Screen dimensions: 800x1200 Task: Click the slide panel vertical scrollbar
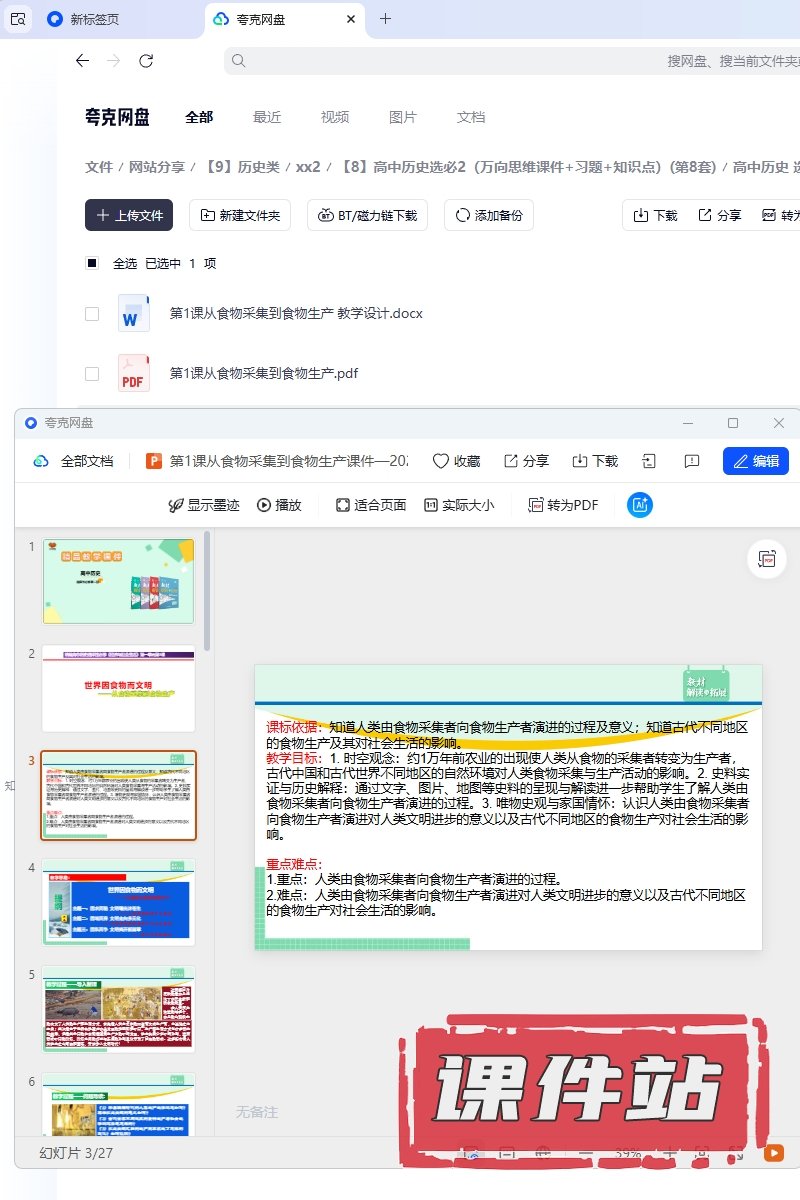tap(207, 590)
